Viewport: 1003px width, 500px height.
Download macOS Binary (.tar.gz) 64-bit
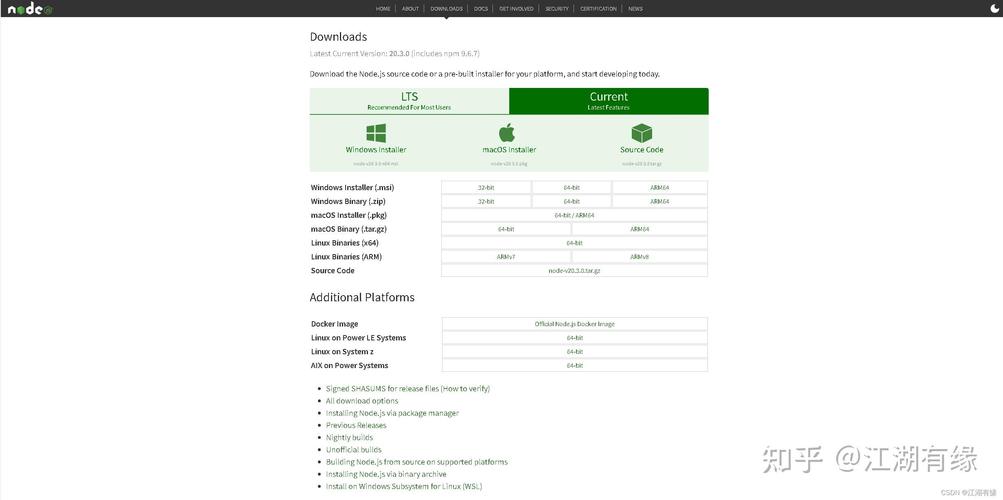point(506,229)
